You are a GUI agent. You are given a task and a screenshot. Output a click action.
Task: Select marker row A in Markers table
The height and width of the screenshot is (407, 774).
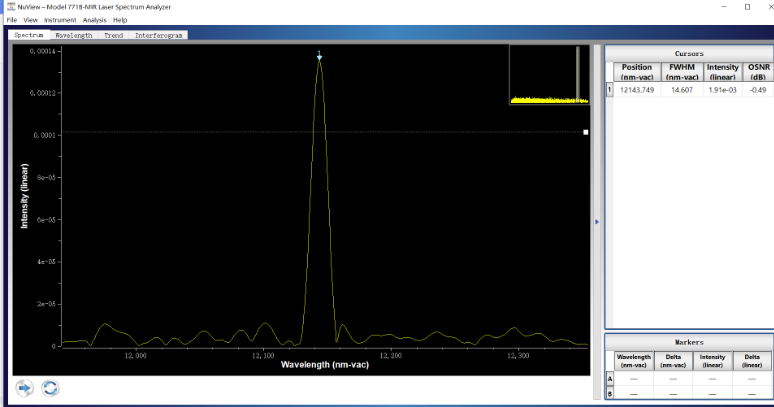point(610,379)
